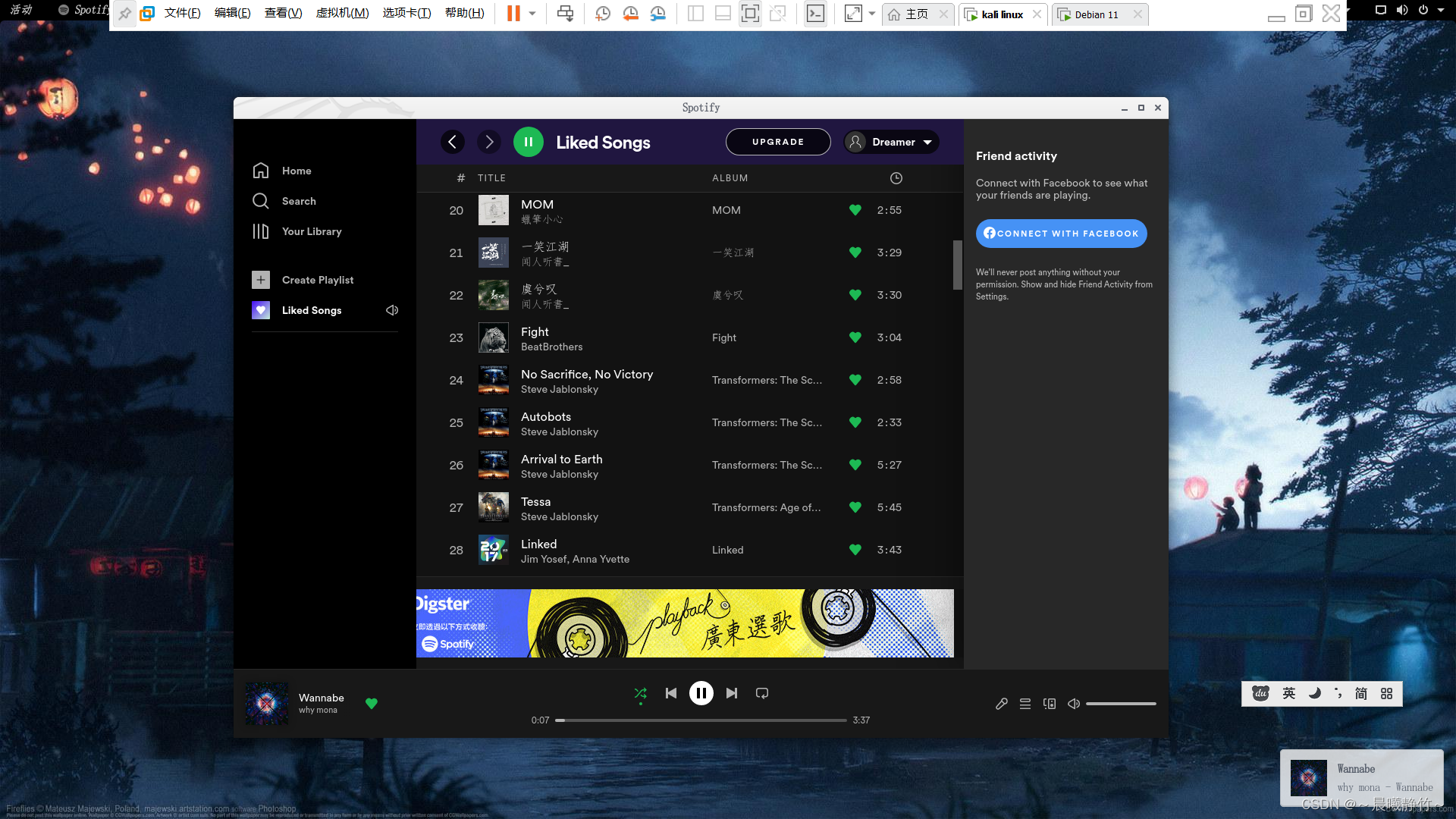Open VMware 文件(F) menu
The image size is (1456, 819).
click(x=183, y=14)
